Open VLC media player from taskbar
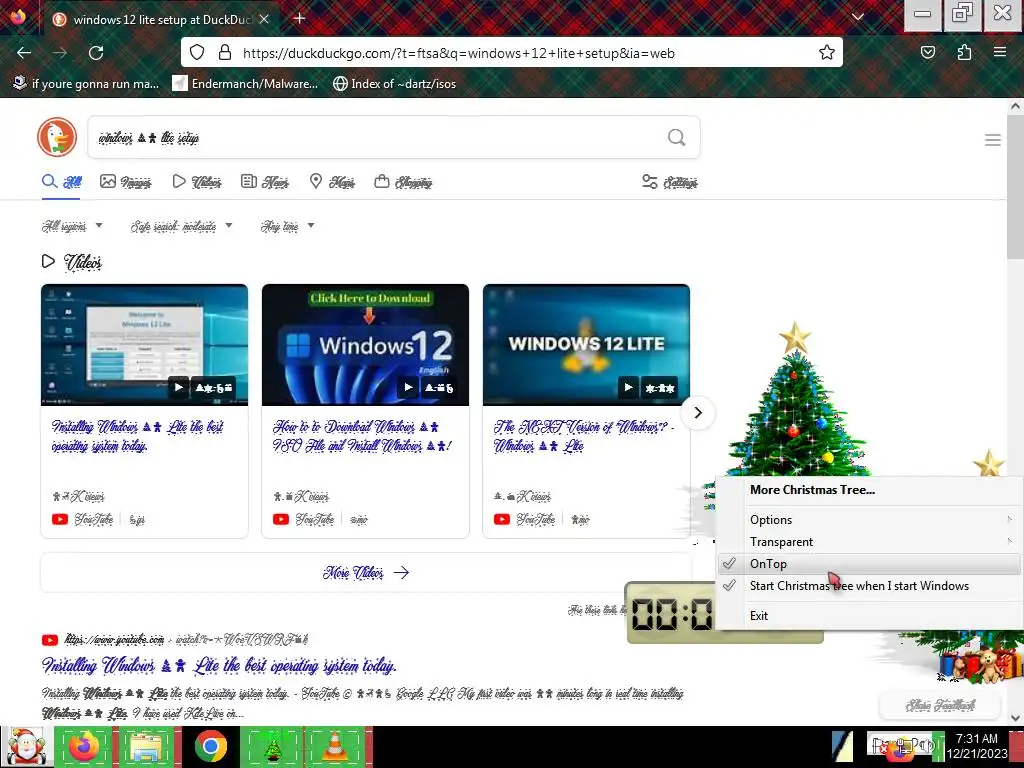Screen dimensions: 1024x768 tap(335, 747)
